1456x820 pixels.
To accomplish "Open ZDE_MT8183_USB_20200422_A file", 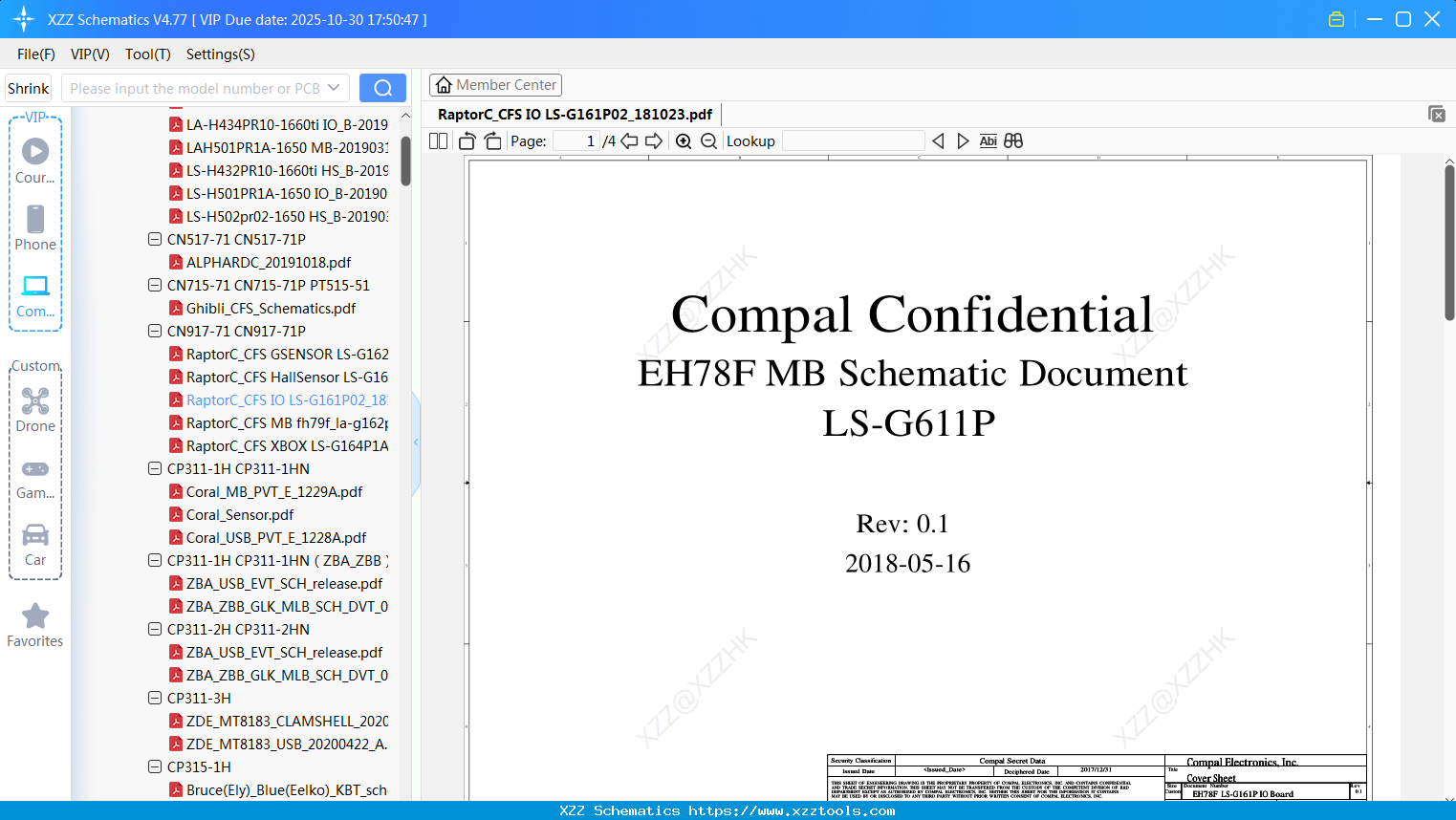I will pyautogui.click(x=287, y=744).
